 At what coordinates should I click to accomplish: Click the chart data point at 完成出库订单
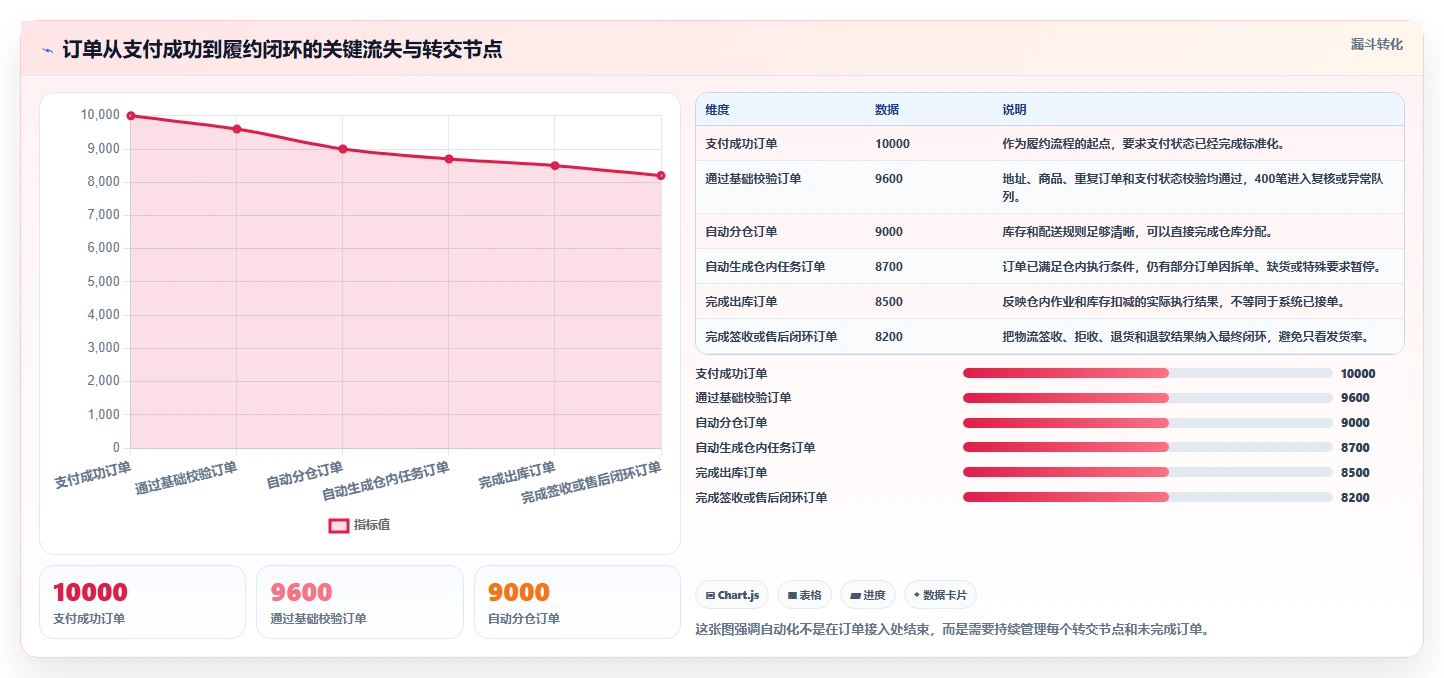click(555, 166)
